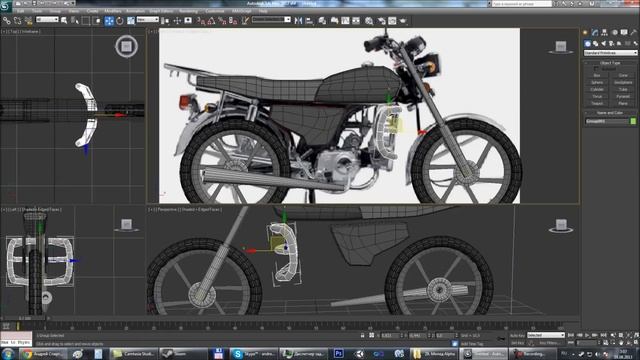Select the Bind to Space Warp tool
Viewport: 640px width, 360px height.
(28, 20)
